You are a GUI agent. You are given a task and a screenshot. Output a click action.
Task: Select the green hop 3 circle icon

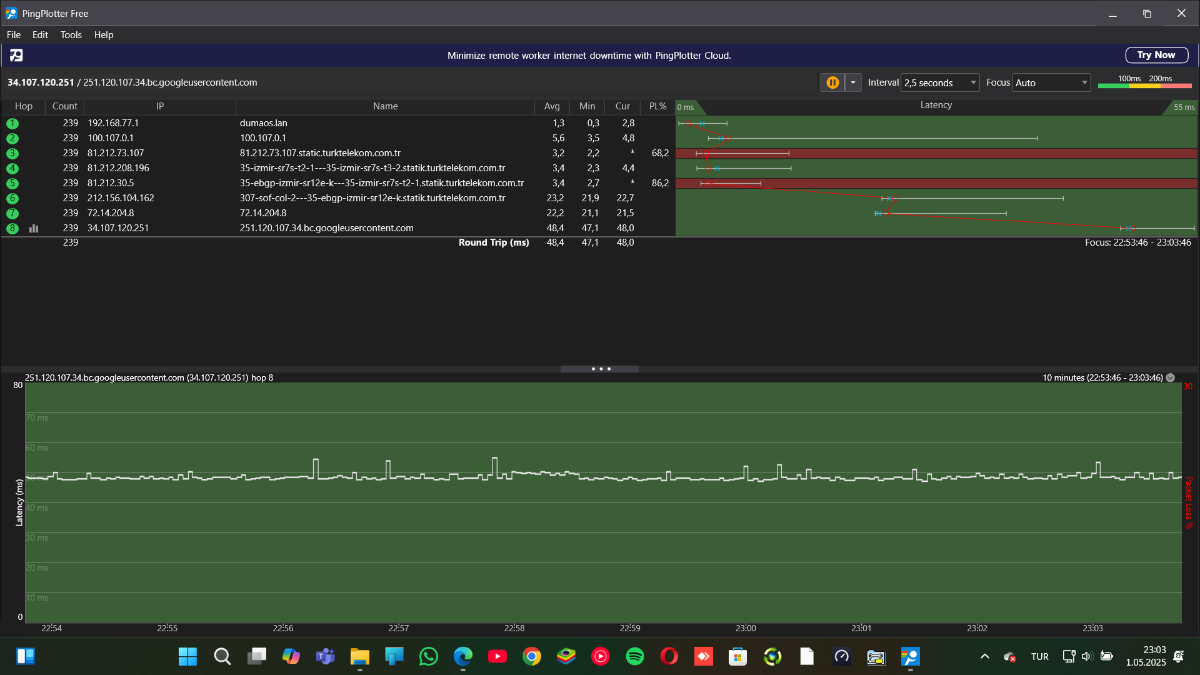pos(13,153)
